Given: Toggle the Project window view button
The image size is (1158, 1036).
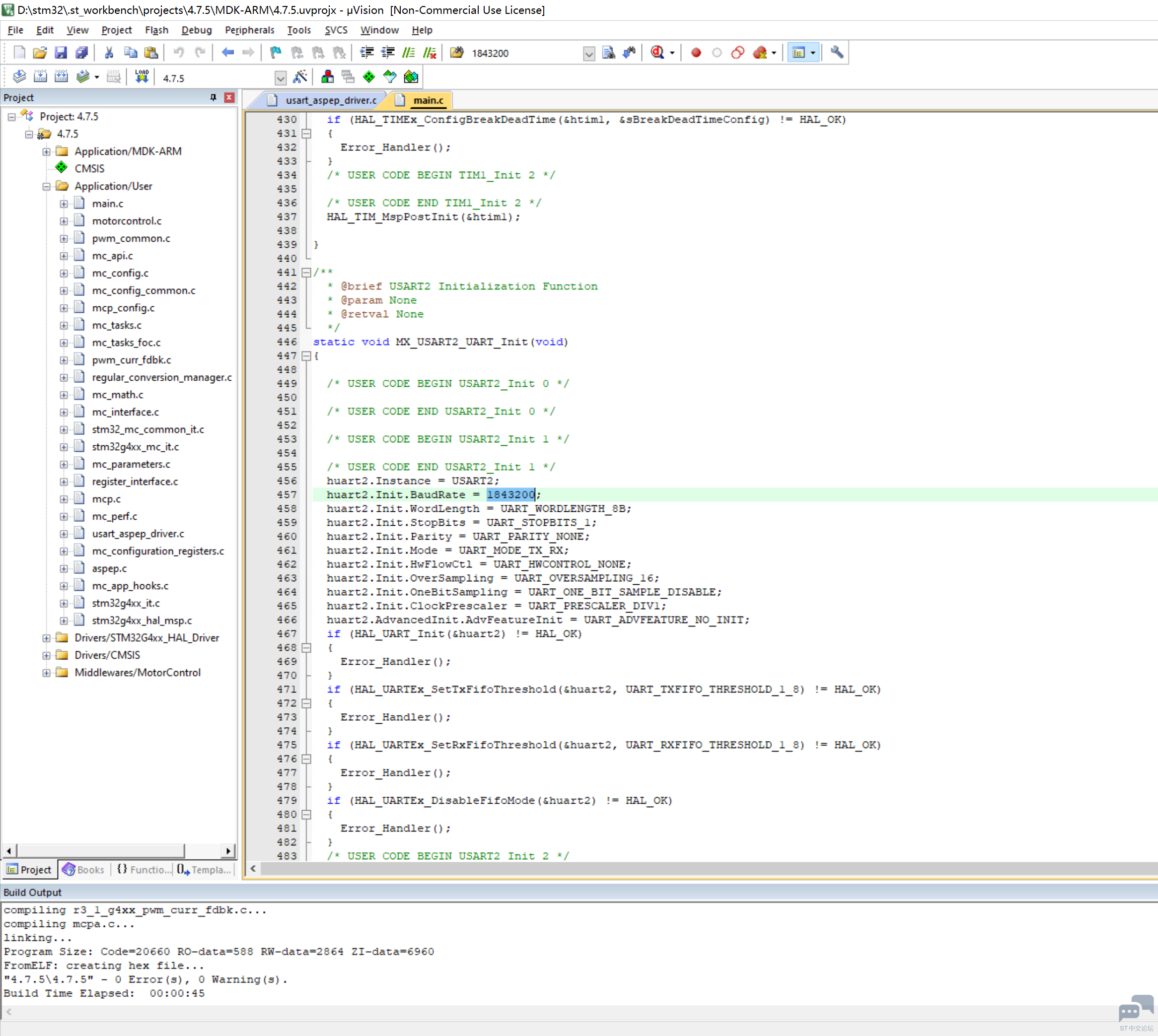Looking at the screenshot, I should pos(798,53).
